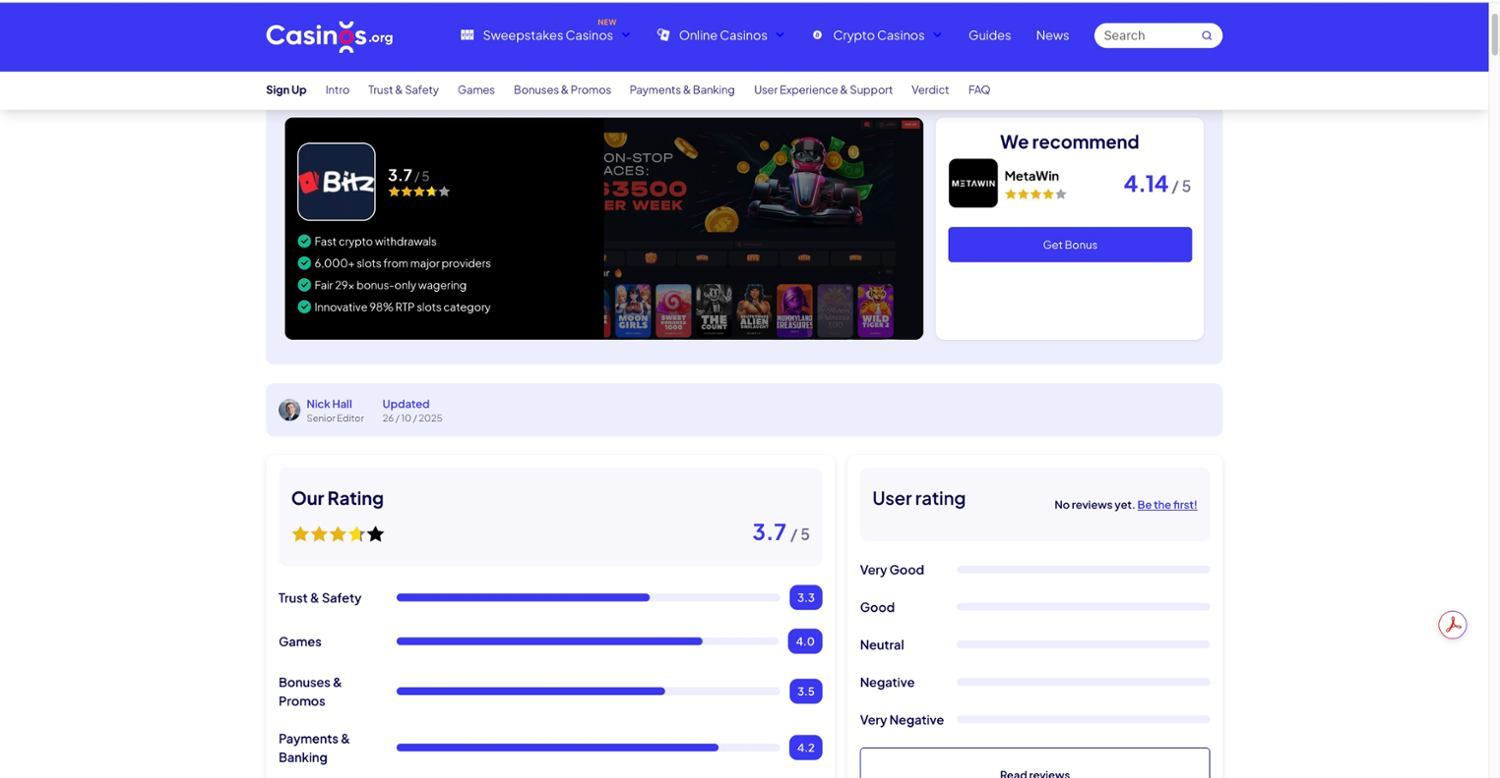Click the Crypto Casinos coin icon
This screenshot has width=1500, height=778.
point(817,35)
